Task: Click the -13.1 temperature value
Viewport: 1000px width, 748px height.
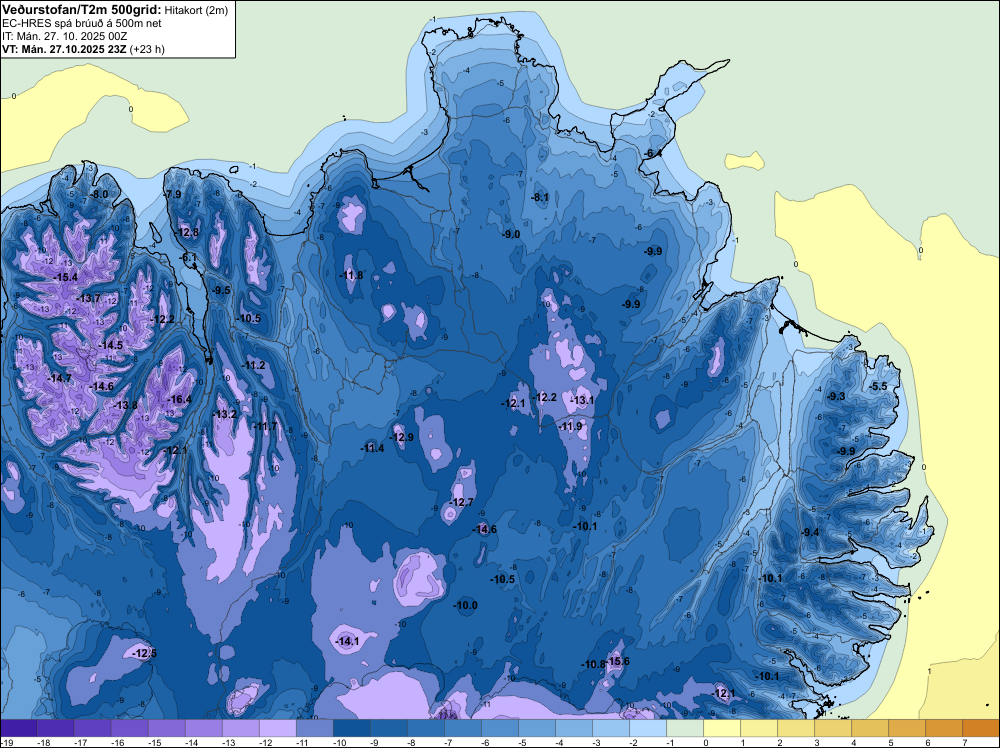Action: [x=582, y=400]
